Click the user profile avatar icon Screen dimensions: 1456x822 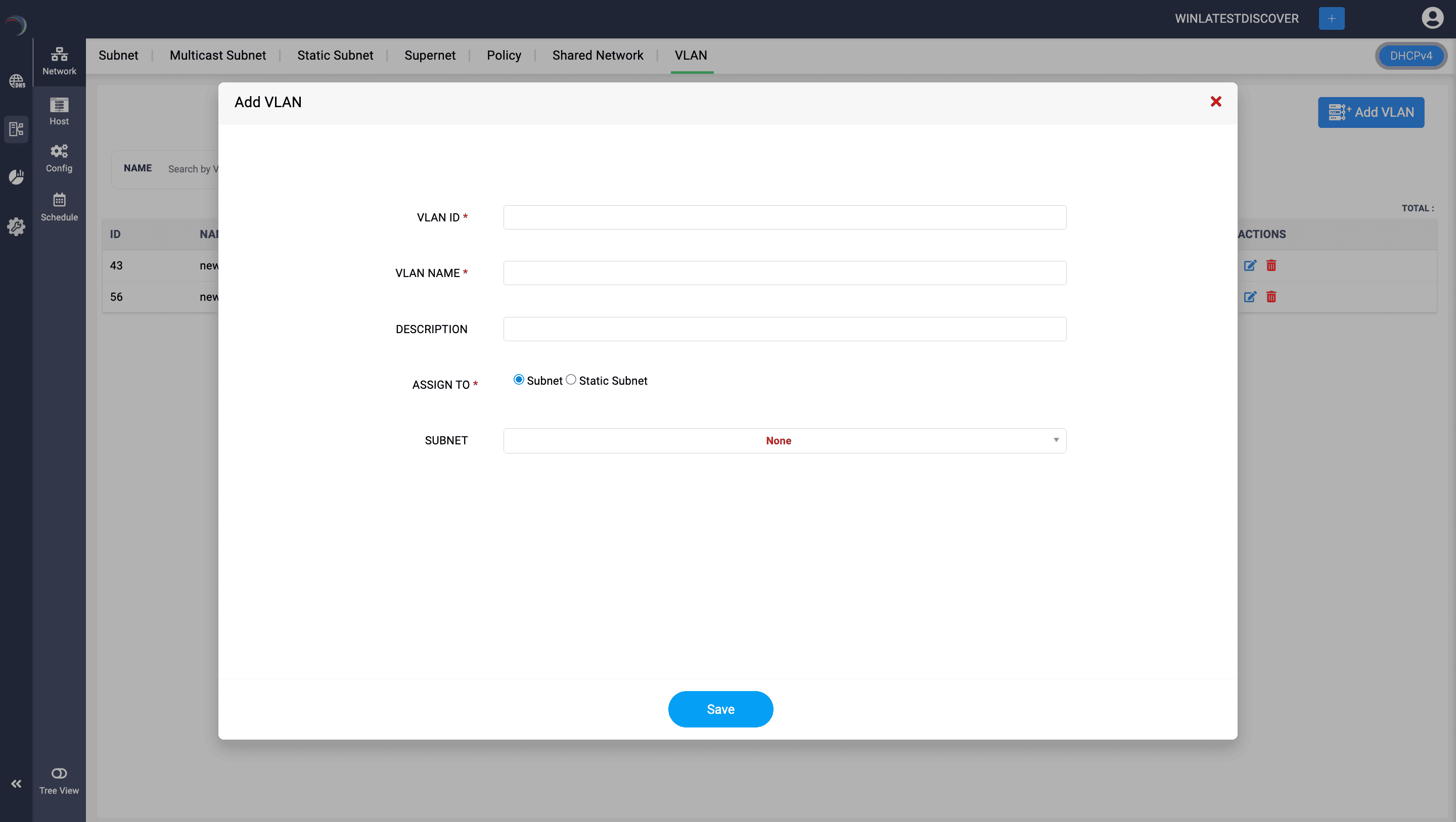tap(1432, 18)
